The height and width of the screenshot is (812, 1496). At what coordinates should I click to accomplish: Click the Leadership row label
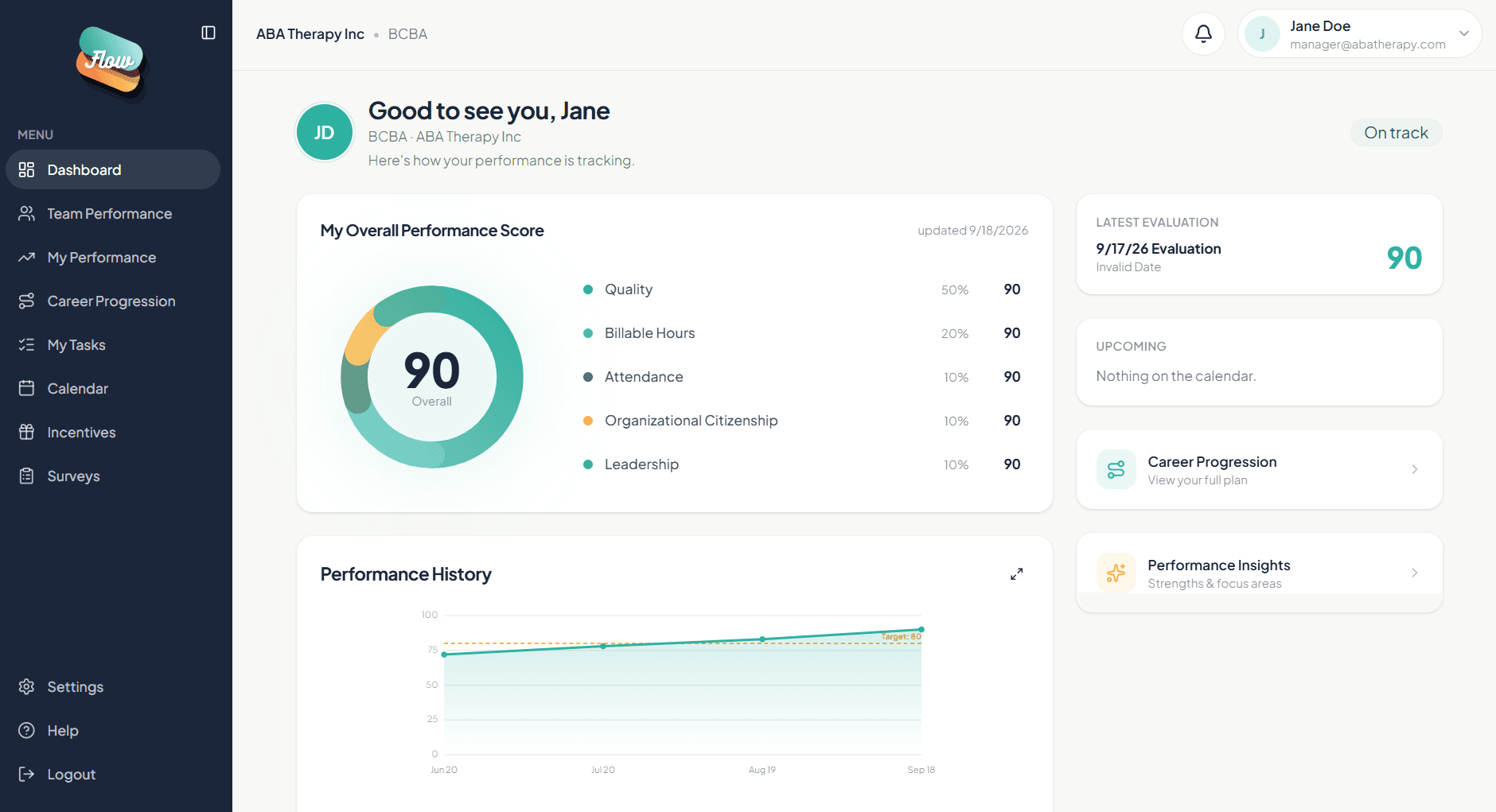[641, 464]
